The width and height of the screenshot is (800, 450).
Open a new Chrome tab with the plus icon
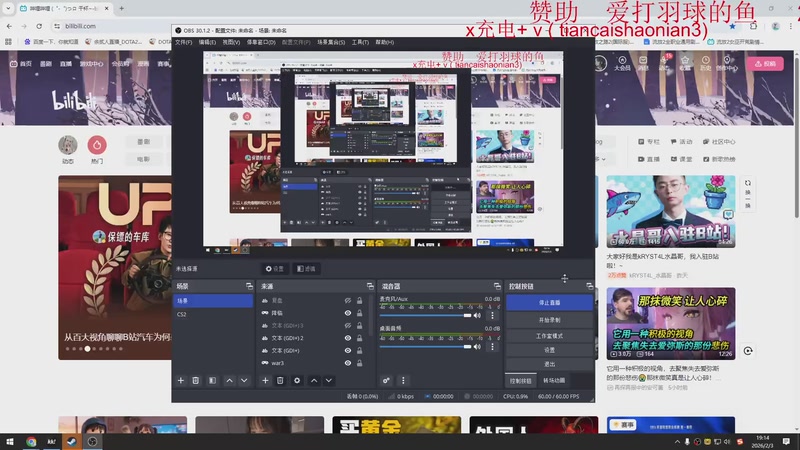click(x=121, y=8)
